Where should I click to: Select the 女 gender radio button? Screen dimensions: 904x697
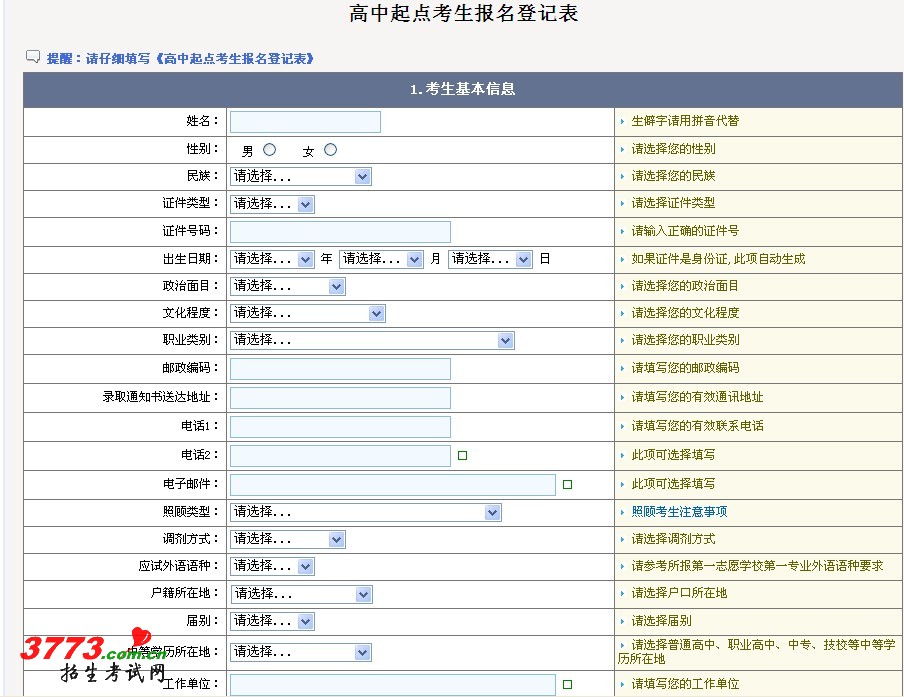point(330,150)
